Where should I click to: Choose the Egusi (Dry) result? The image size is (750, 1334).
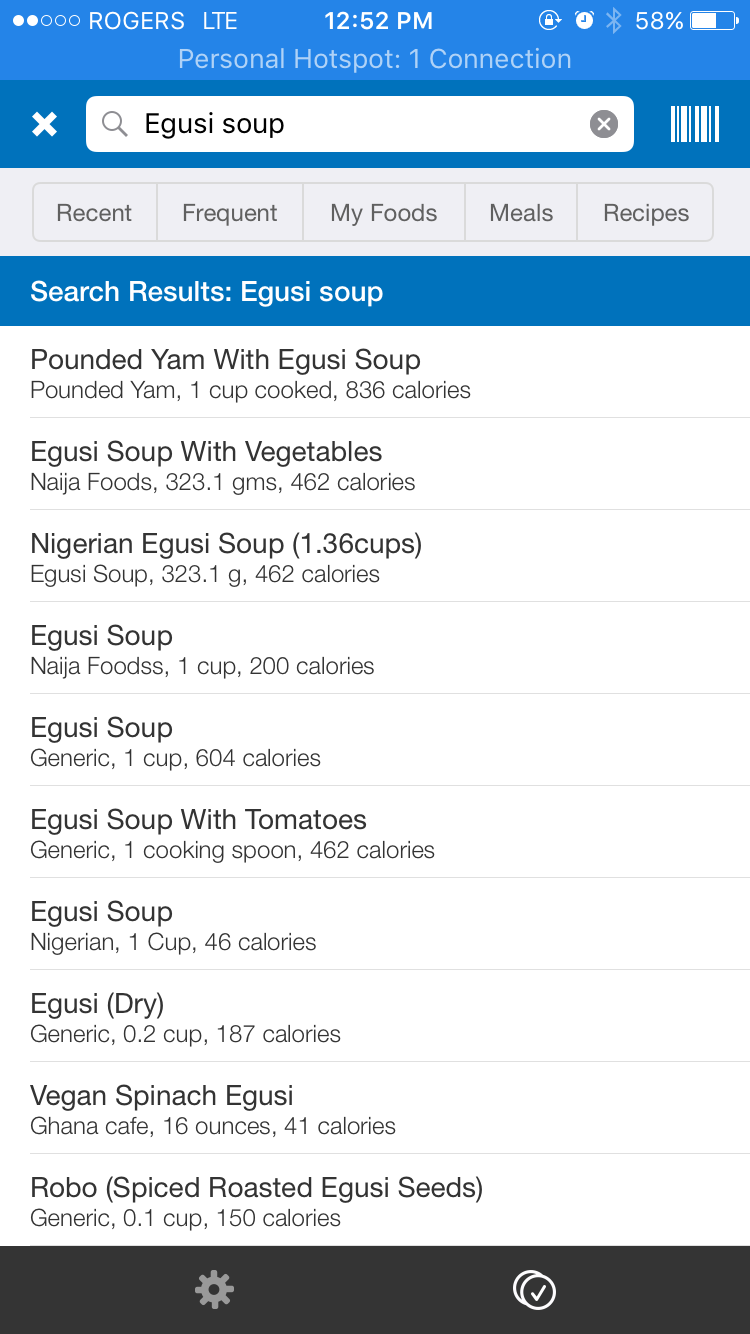click(x=375, y=1017)
